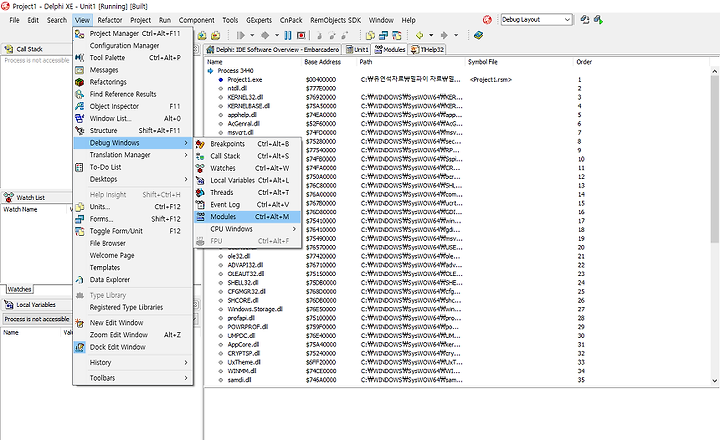Open Breakpoints in Debug Windows submenu
Viewport: 720px width, 440px height.
(x=248, y=144)
